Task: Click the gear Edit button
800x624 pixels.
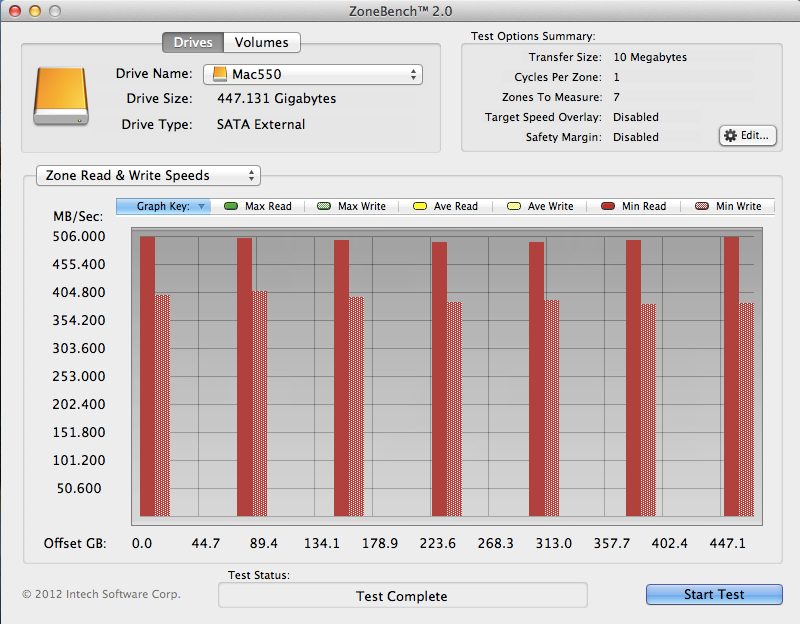Action: click(x=747, y=135)
